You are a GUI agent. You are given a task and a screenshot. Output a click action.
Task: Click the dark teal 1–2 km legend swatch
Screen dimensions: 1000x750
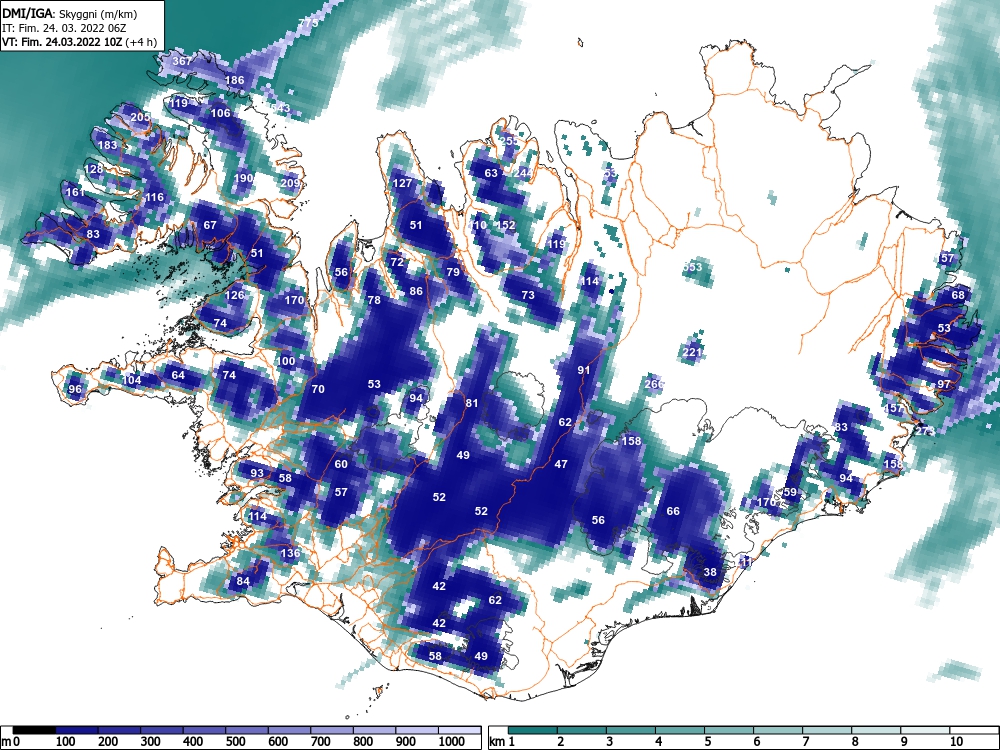tap(533, 730)
